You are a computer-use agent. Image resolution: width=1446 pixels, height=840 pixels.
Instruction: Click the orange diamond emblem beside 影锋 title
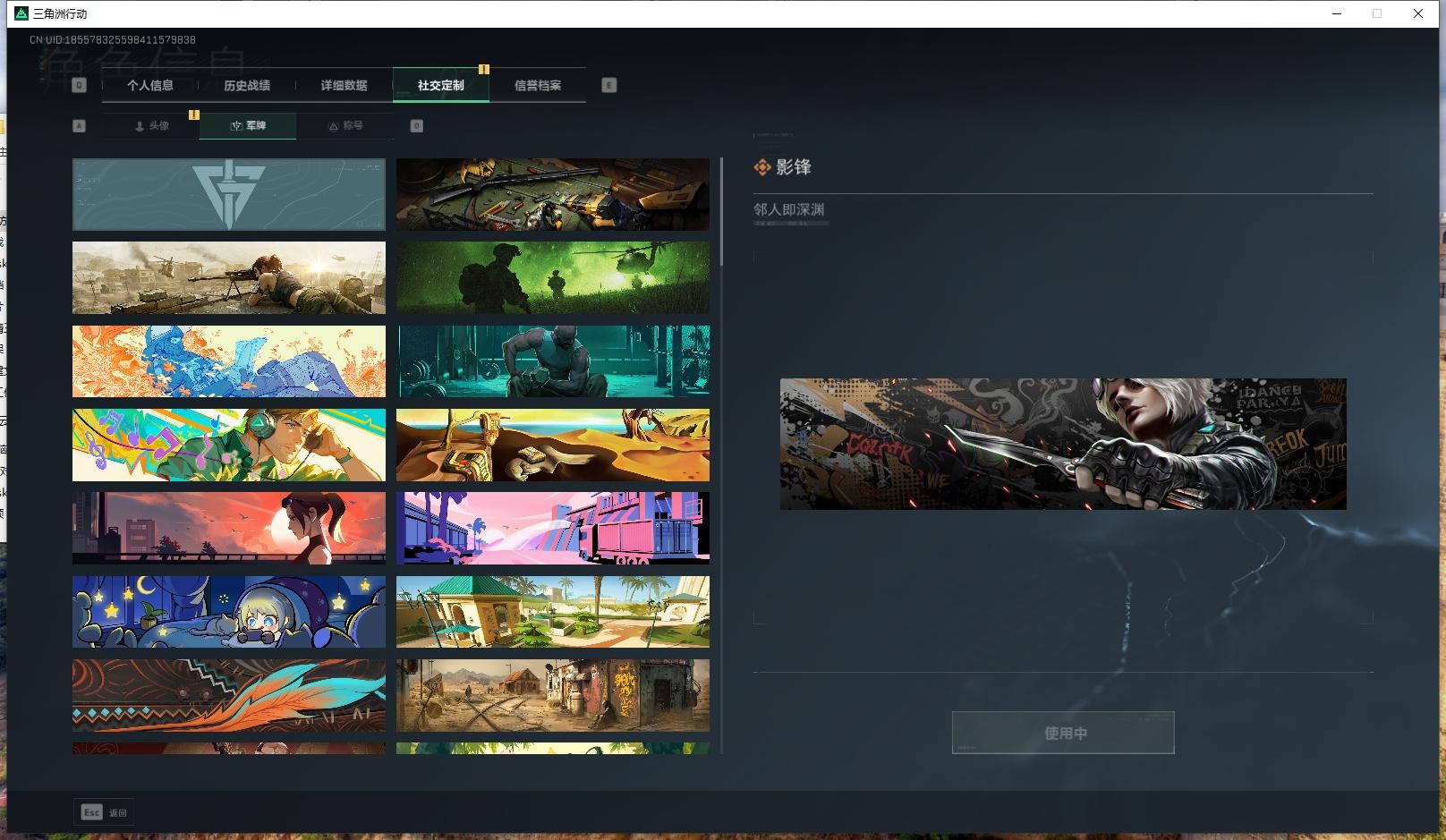pyautogui.click(x=762, y=166)
